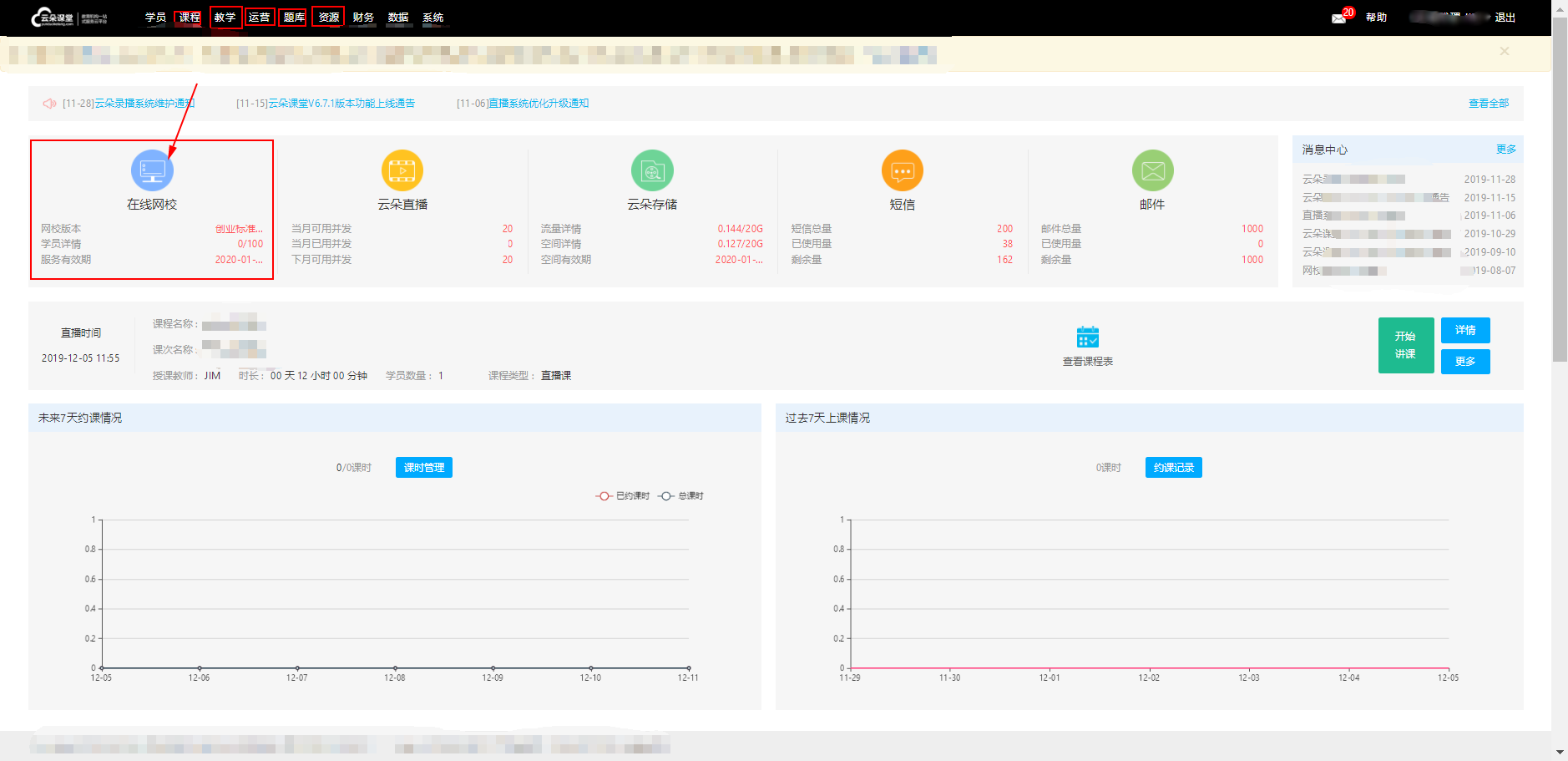Viewport: 1568px width, 761px height.
Task: Open the 云朵直播 film icon
Action: click(x=402, y=170)
